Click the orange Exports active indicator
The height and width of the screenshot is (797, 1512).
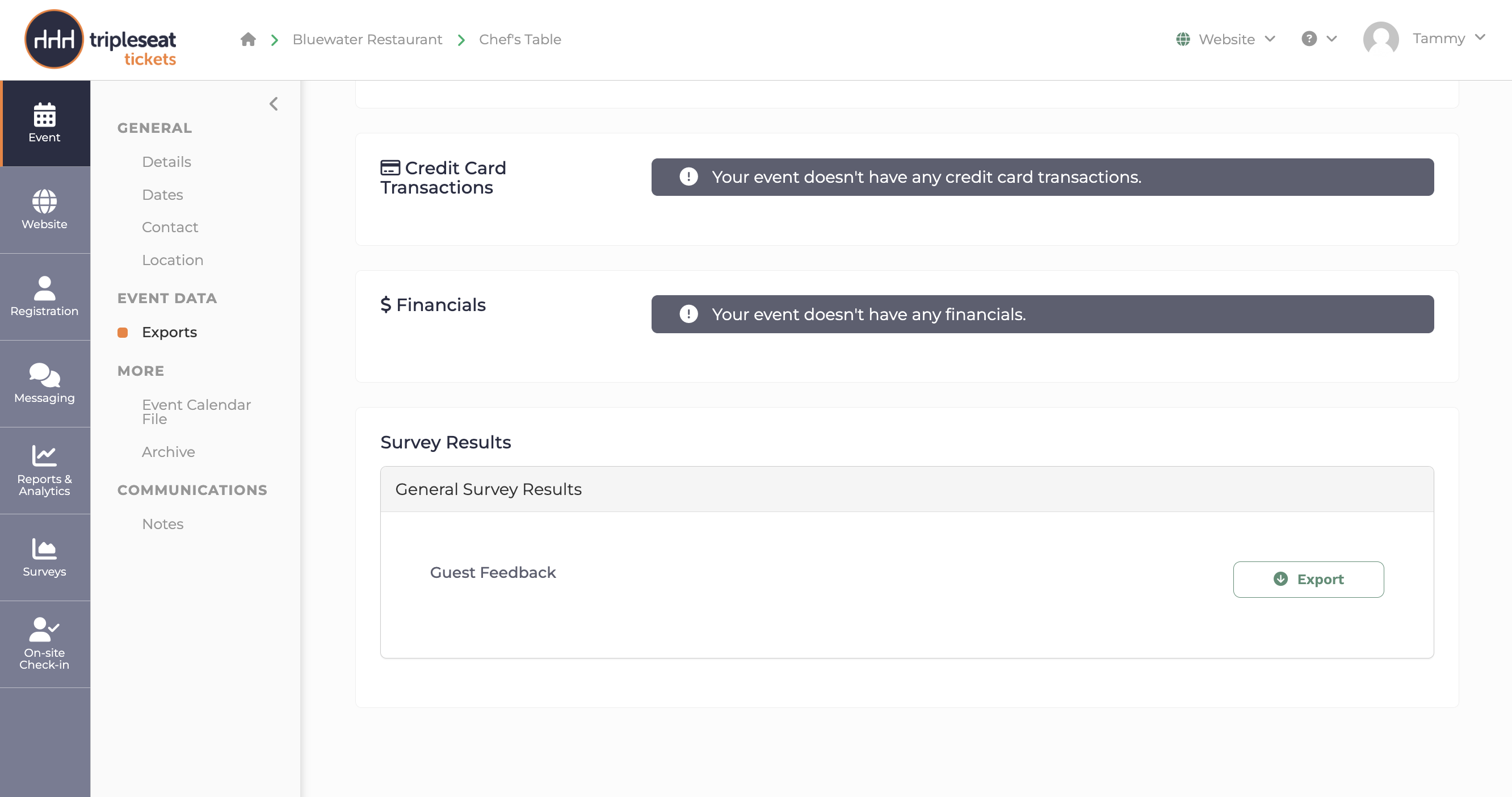click(x=123, y=333)
